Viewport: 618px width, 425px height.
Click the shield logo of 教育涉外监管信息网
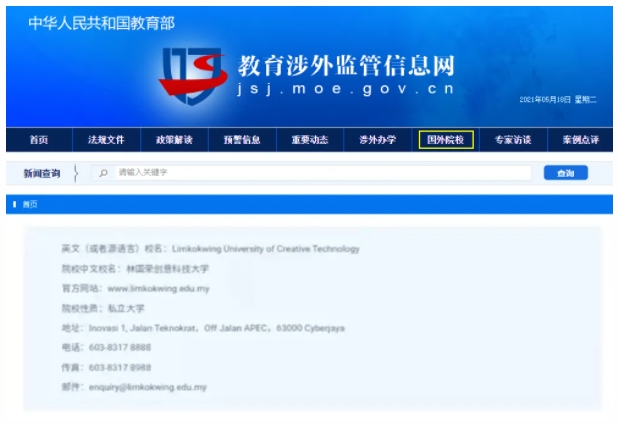193,76
